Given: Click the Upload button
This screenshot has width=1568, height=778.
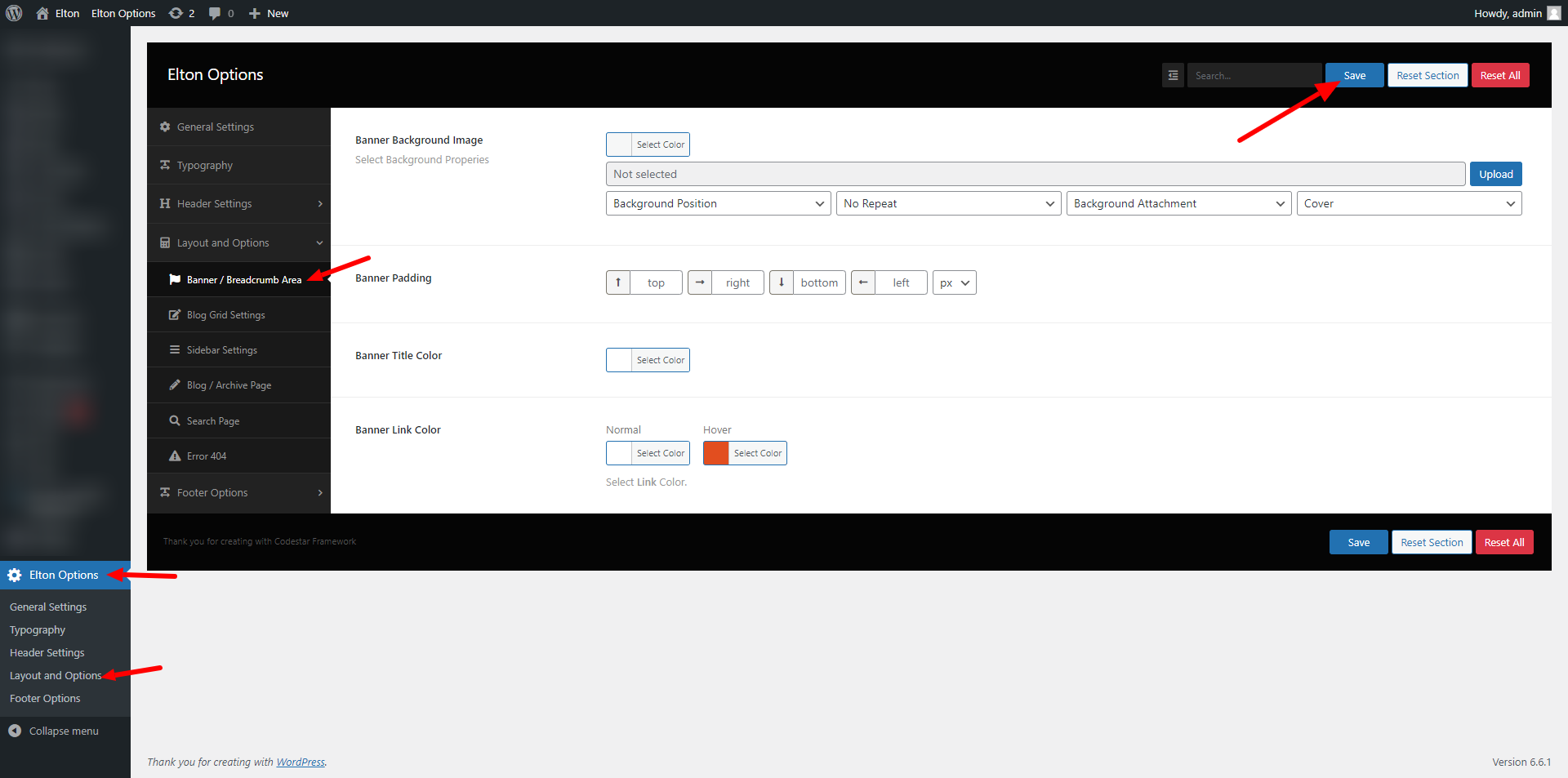Looking at the screenshot, I should pyautogui.click(x=1495, y=174).
